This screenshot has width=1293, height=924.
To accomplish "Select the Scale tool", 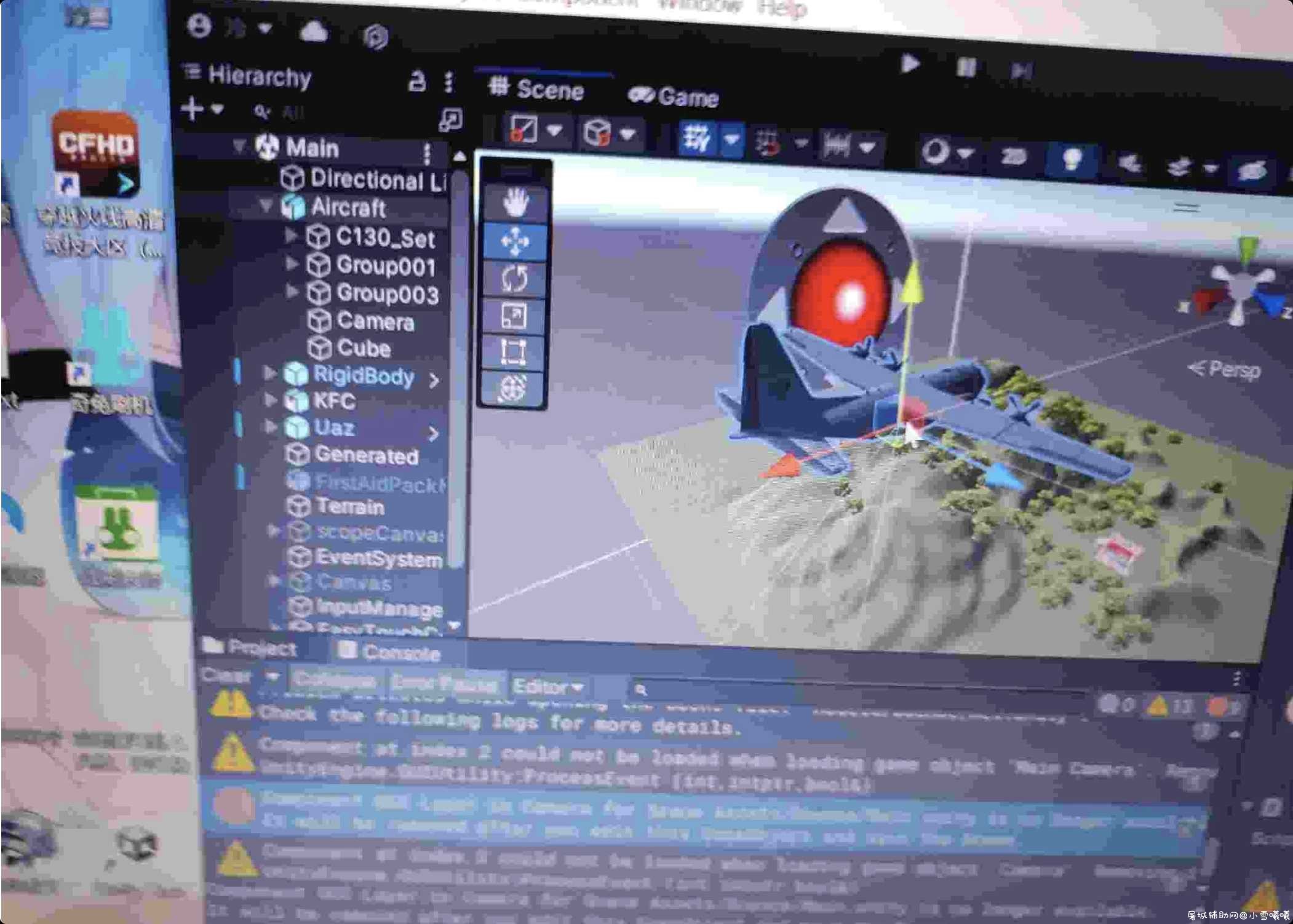I will pyautogui.click(x=514, y=316).
